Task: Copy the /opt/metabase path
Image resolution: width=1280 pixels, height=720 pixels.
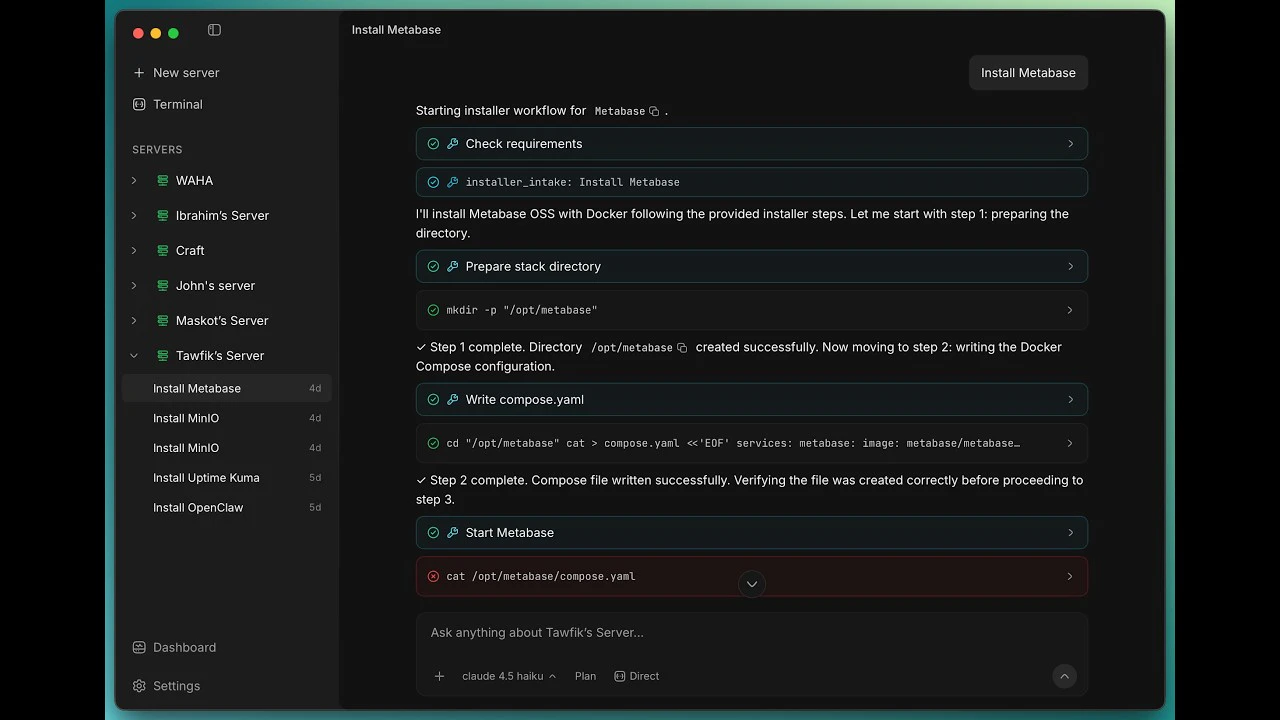Action: pyautogui.click(x=682, y=348)
